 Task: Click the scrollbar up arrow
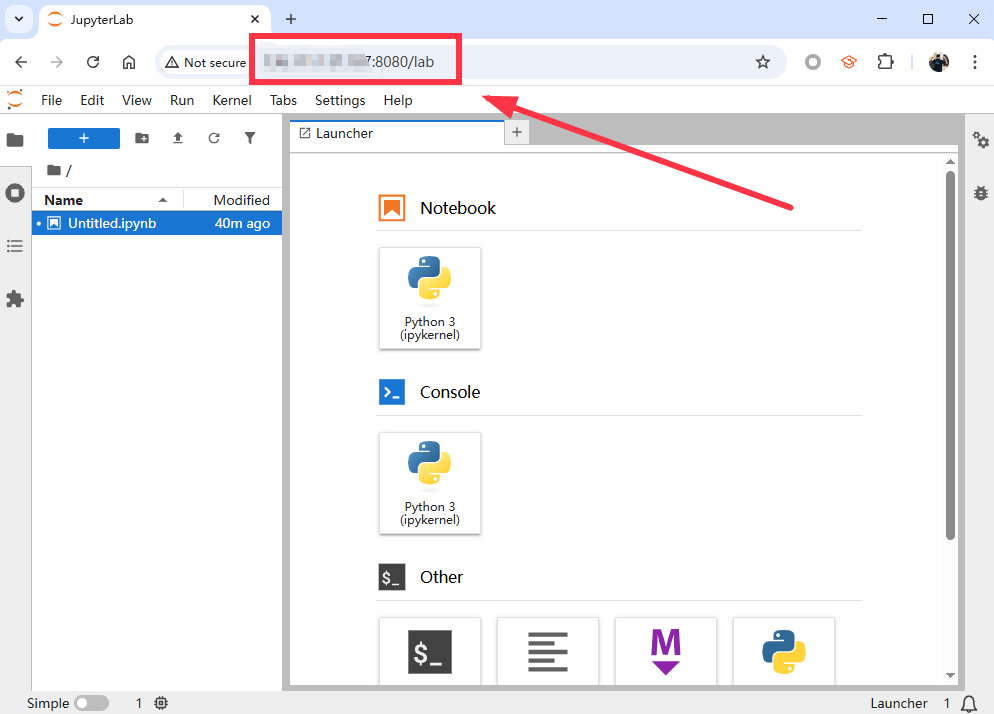pyautogui.click(x=950, y=162)
